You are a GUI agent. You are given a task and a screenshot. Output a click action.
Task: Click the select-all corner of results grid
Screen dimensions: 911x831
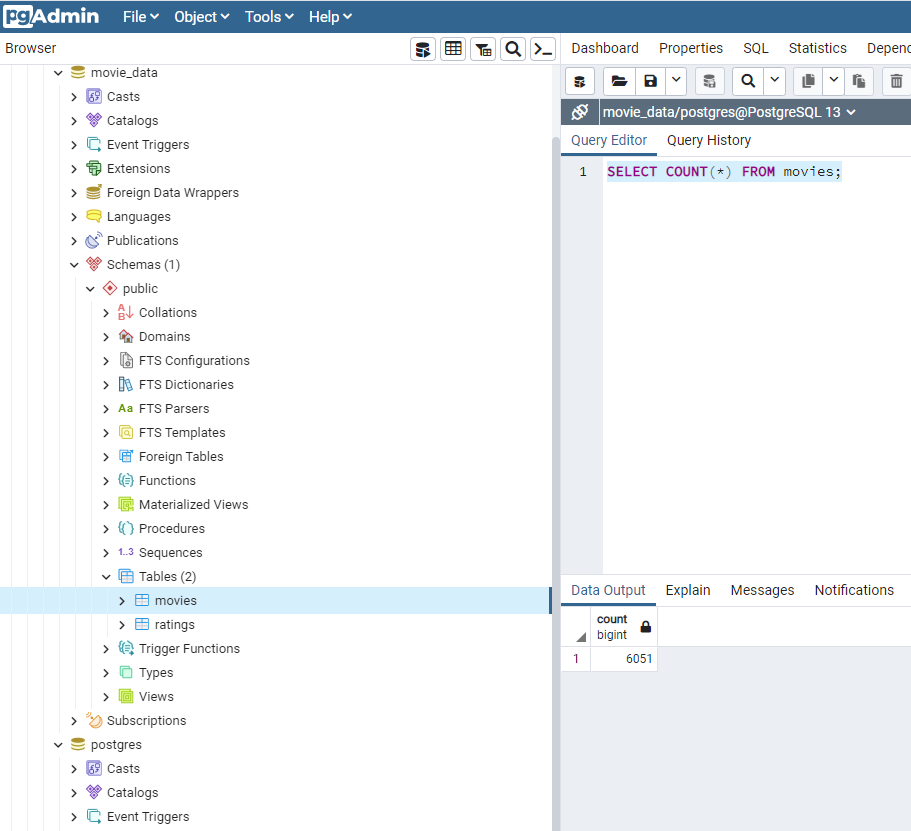tap(576, 626)
